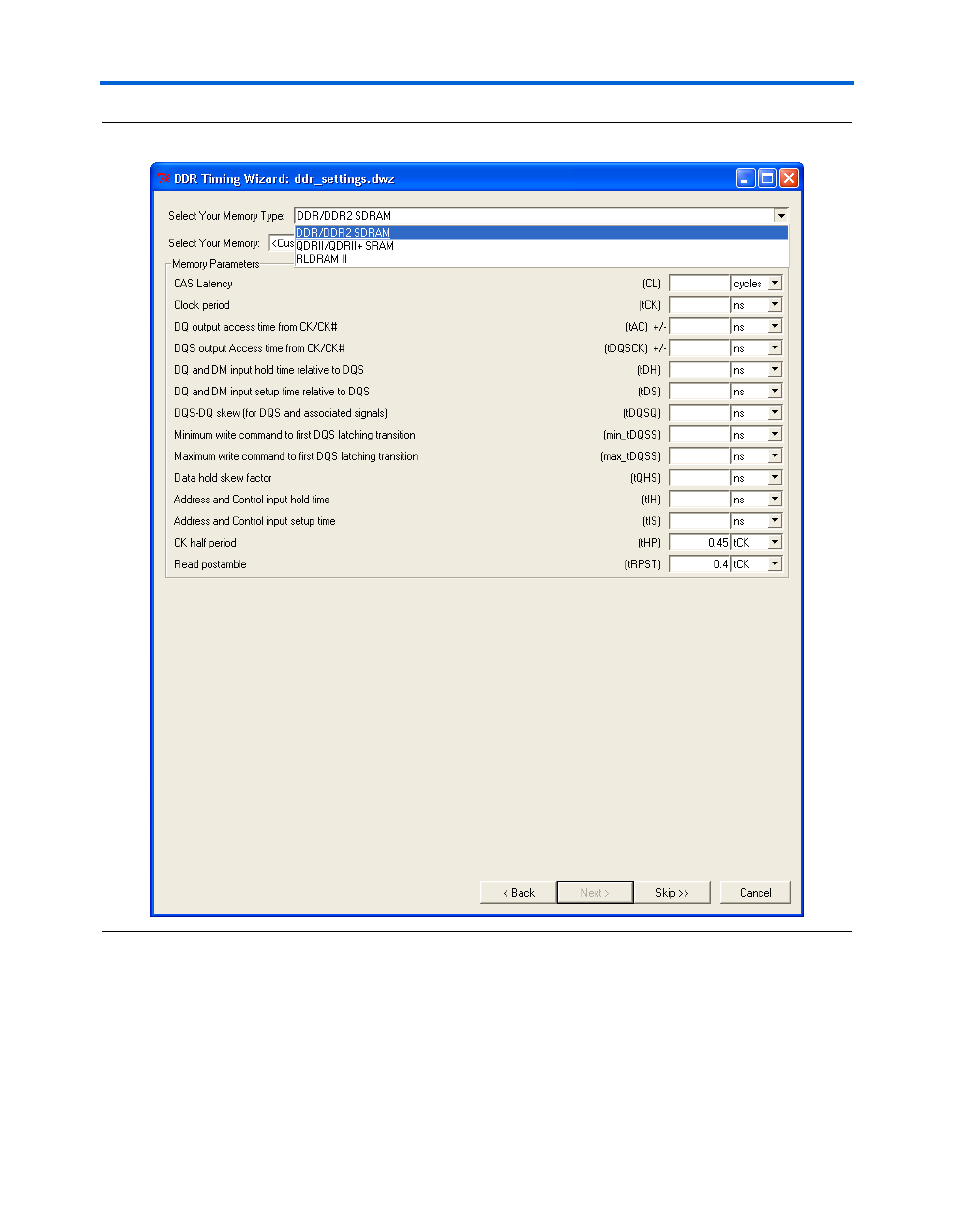Open the tIH unit dropdown
This screenshot has height=1227, width=954.
pyautogui.click(x=774, y=499)
